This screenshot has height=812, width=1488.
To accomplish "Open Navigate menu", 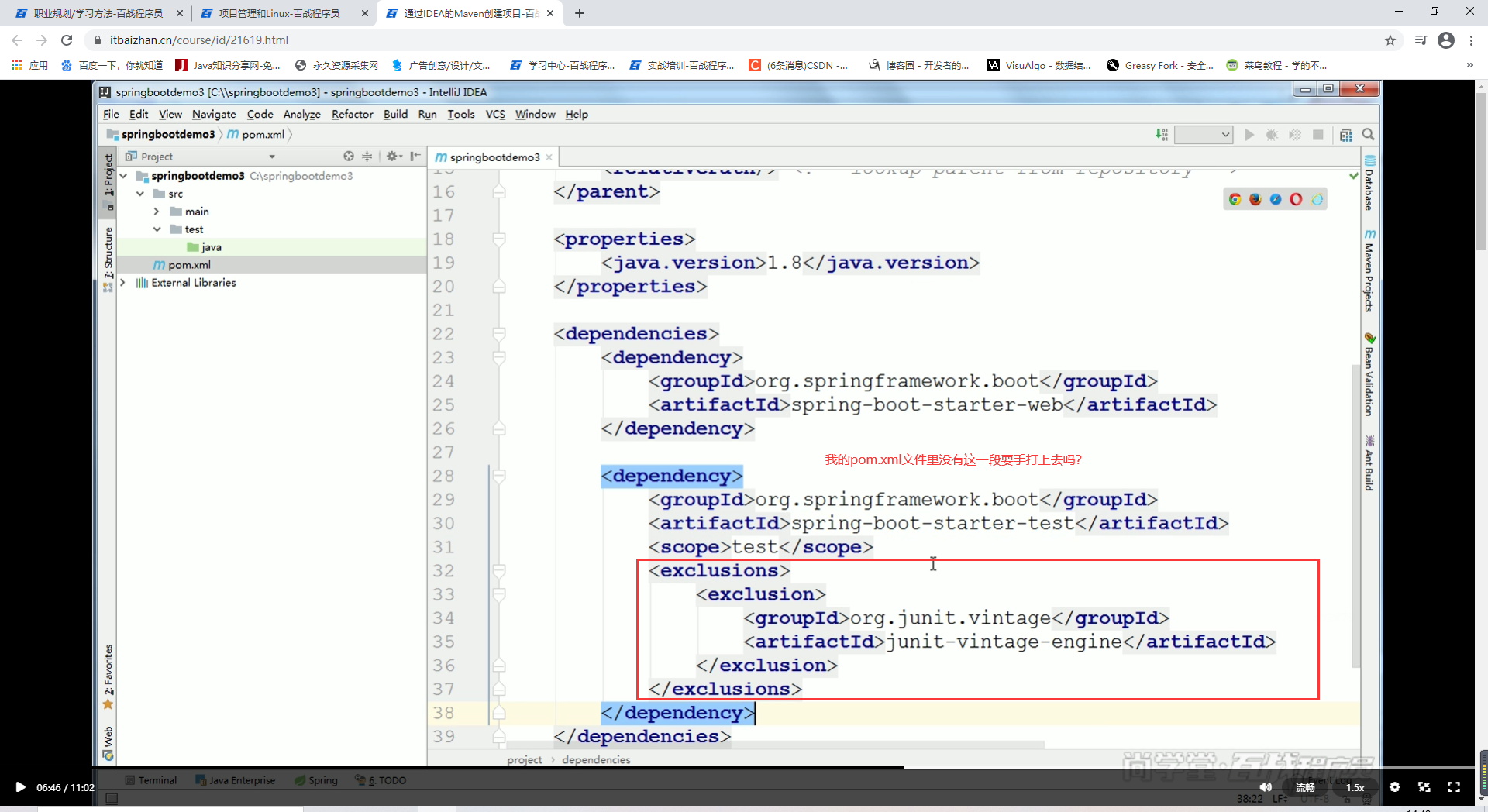I will pos(214,114).
